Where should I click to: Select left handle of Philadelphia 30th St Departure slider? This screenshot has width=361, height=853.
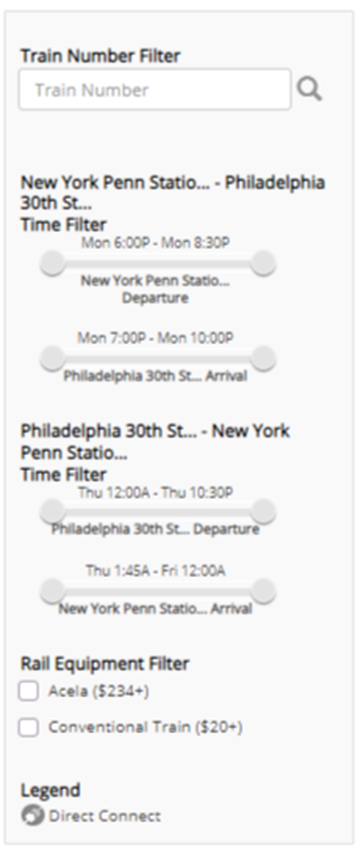(53, 511)
